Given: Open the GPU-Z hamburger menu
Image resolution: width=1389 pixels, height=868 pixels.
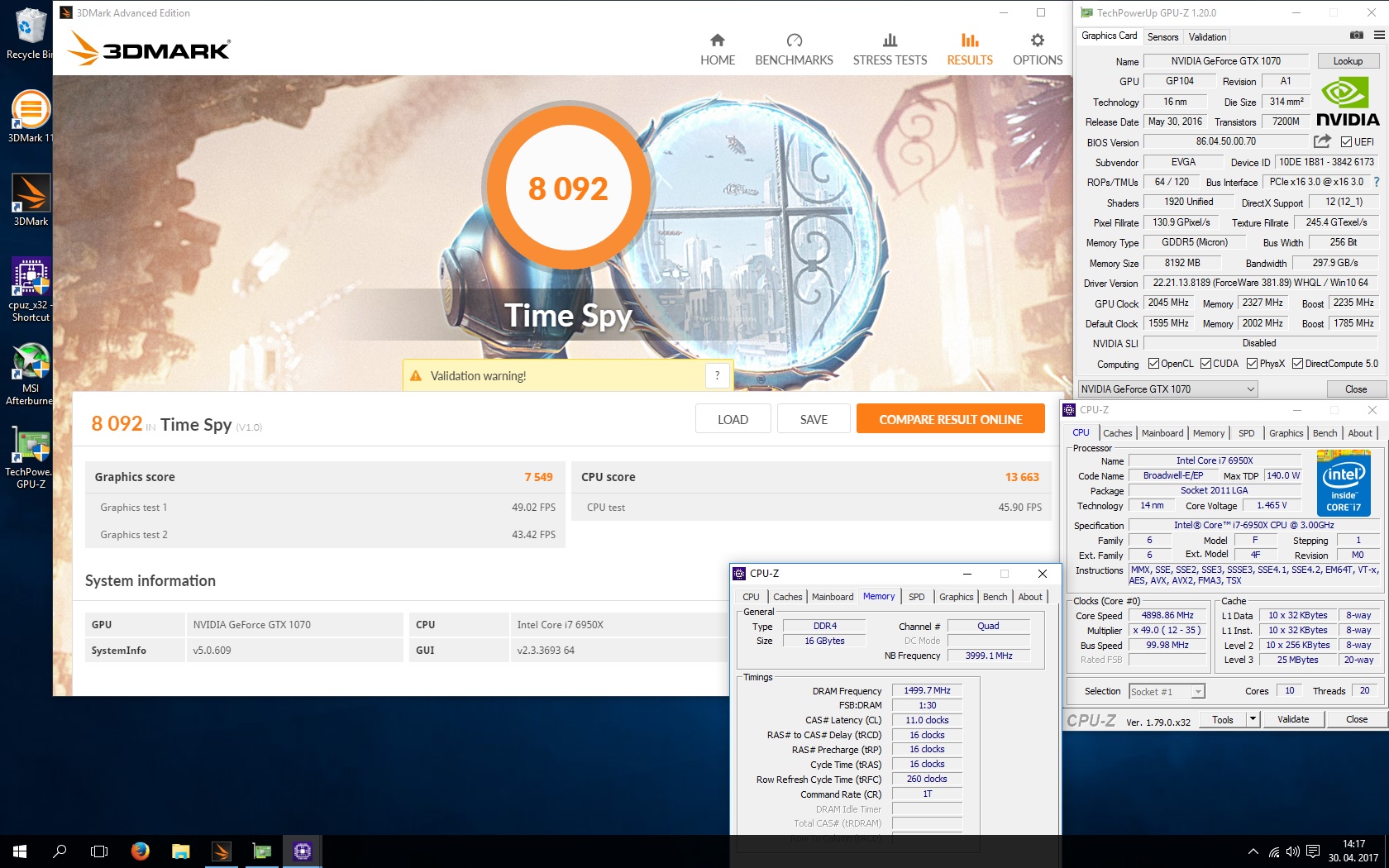Looking at the screenshot, I should [x=1379, y=35].
